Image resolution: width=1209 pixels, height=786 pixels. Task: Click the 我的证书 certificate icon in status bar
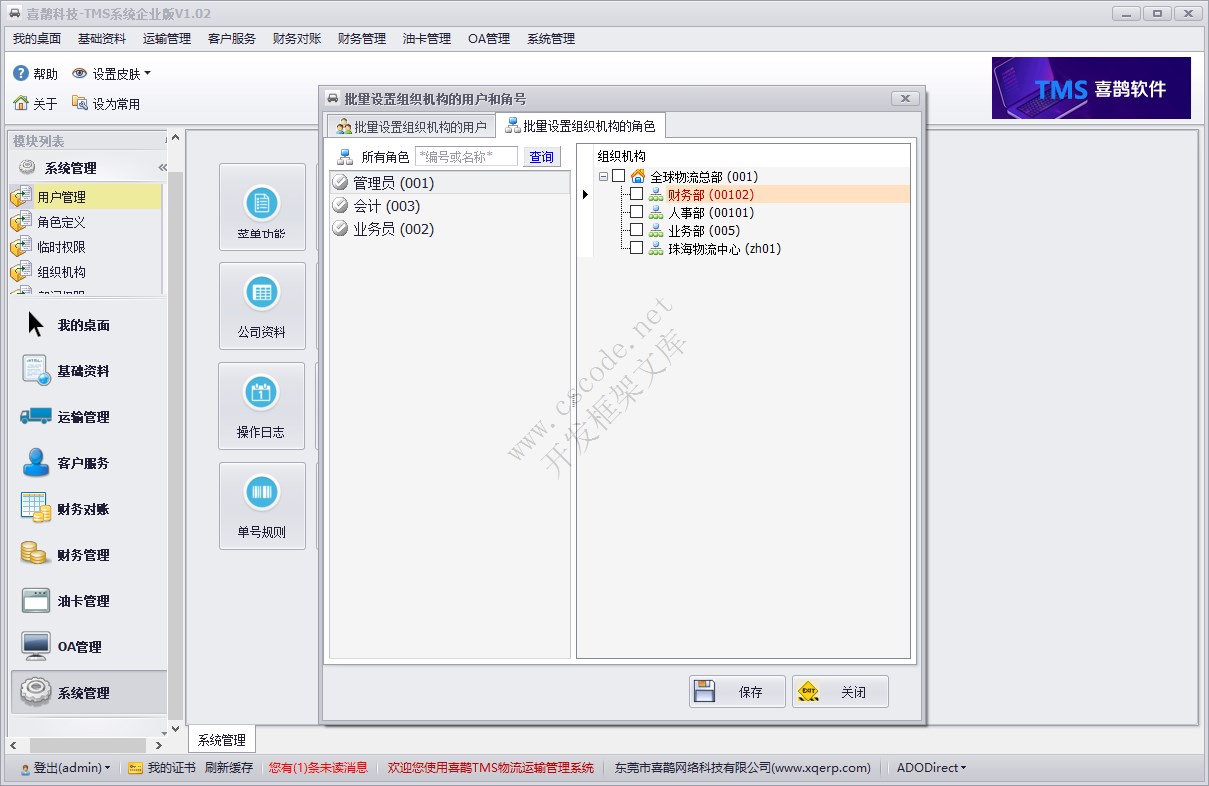(136, 768)
